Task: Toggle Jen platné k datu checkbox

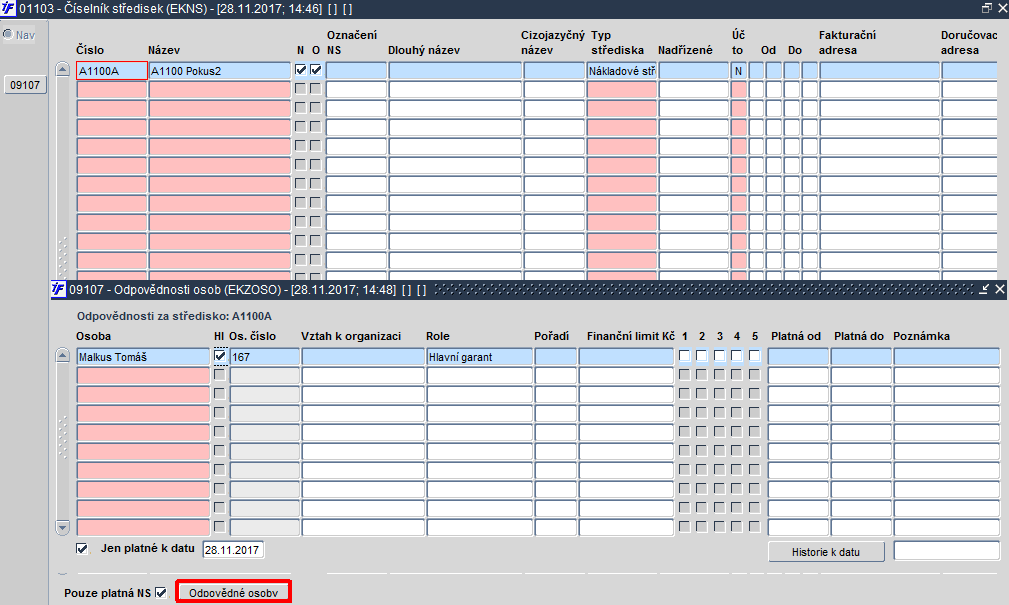Action: coord(82,549)
